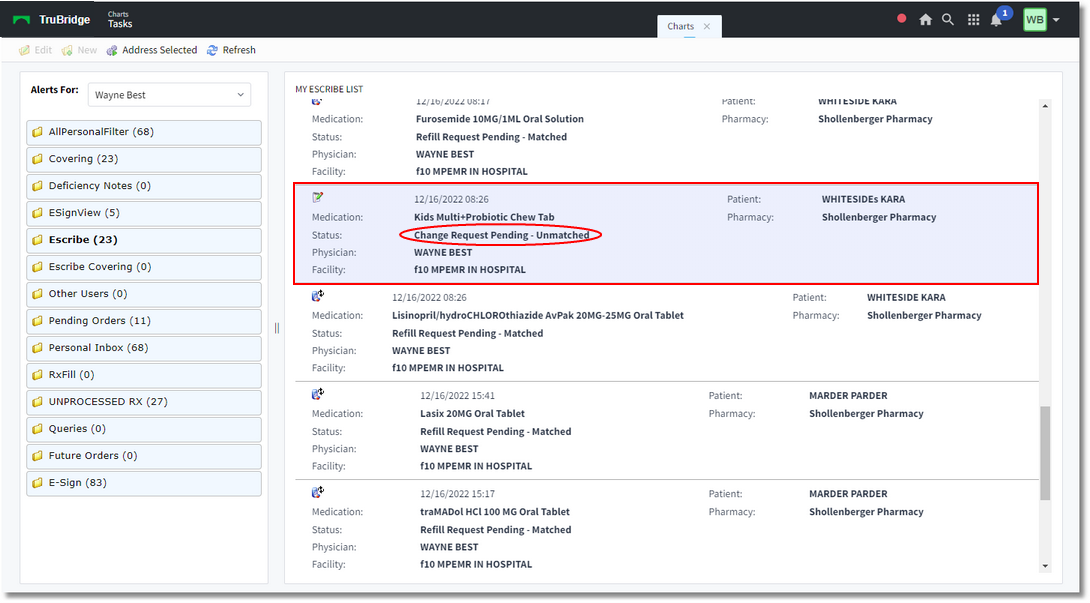Select Furosemide 10MG/1ML Oral Solution

tap(500, 119)
